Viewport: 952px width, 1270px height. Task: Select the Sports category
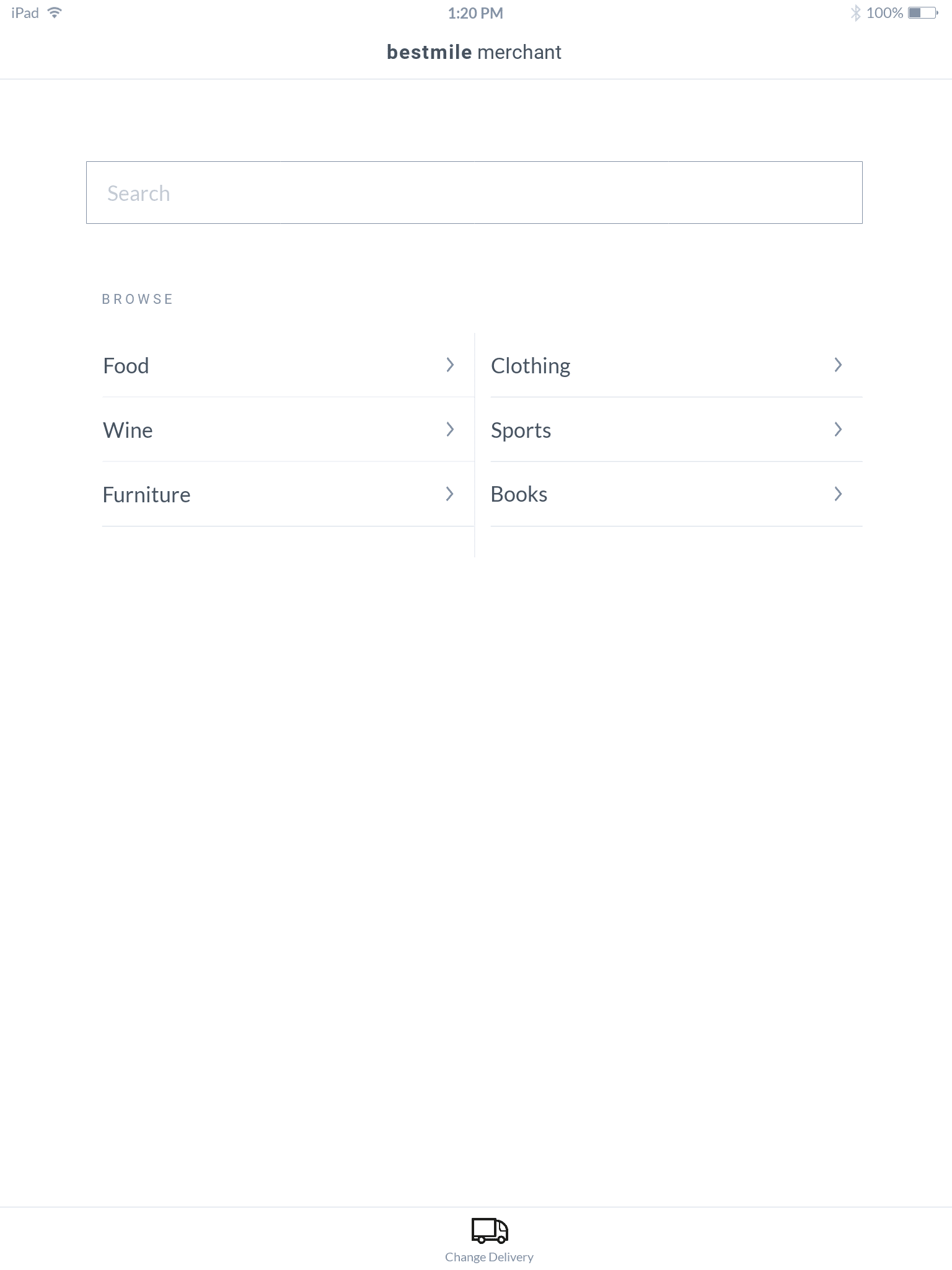(x=521, y=430)
